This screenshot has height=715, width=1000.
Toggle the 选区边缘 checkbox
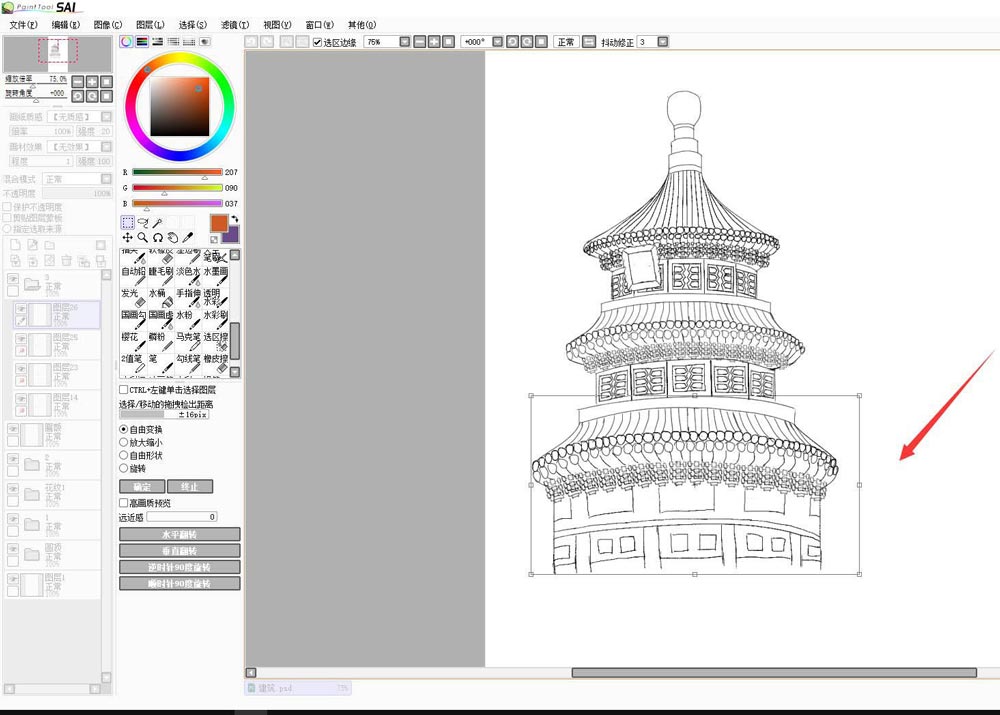(x=318, y=42)
